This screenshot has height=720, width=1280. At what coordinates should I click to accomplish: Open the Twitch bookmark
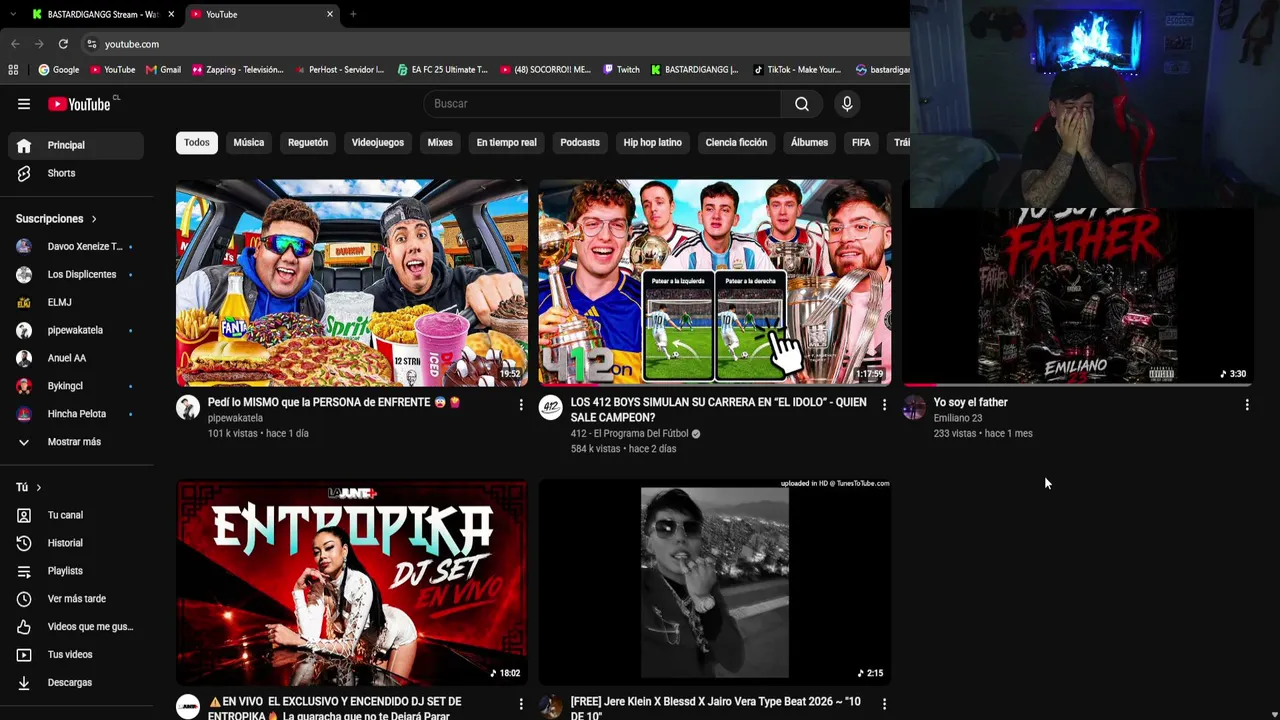tap(621, 70)
